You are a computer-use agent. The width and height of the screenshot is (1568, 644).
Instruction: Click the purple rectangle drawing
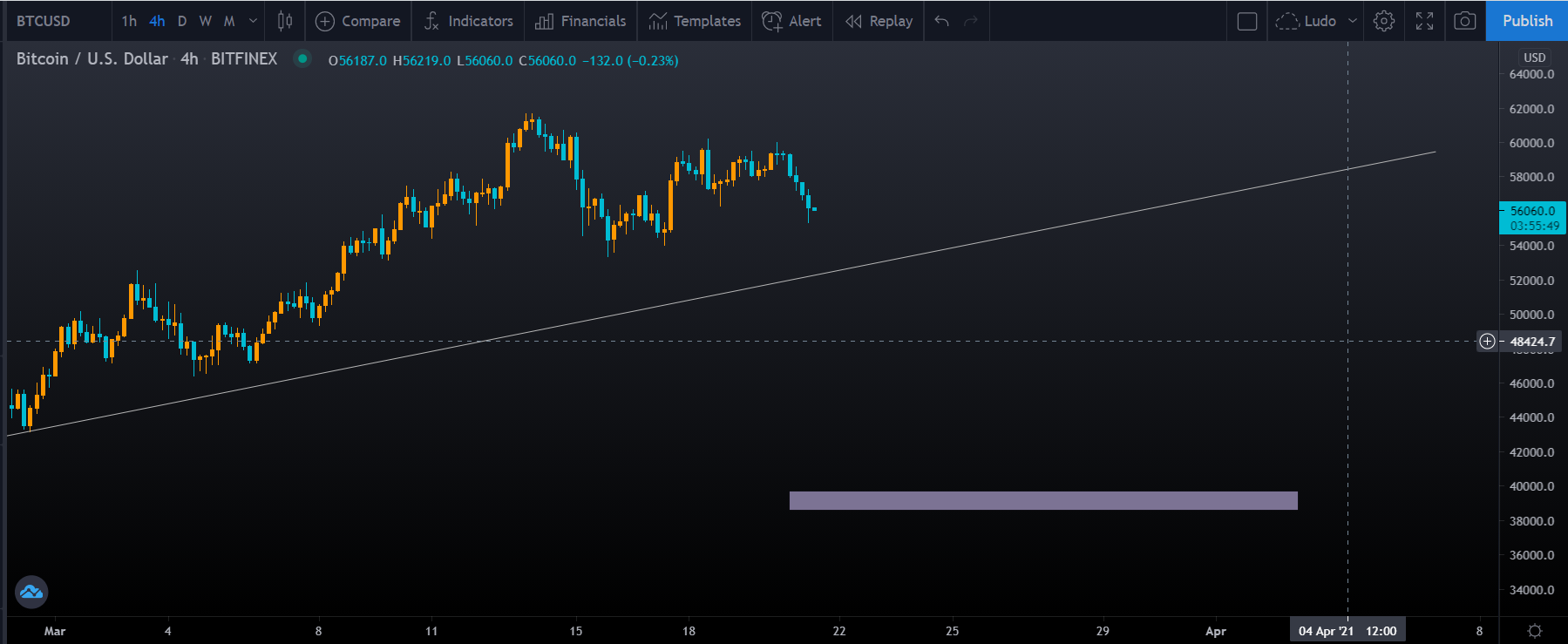tap(1043, 500)
